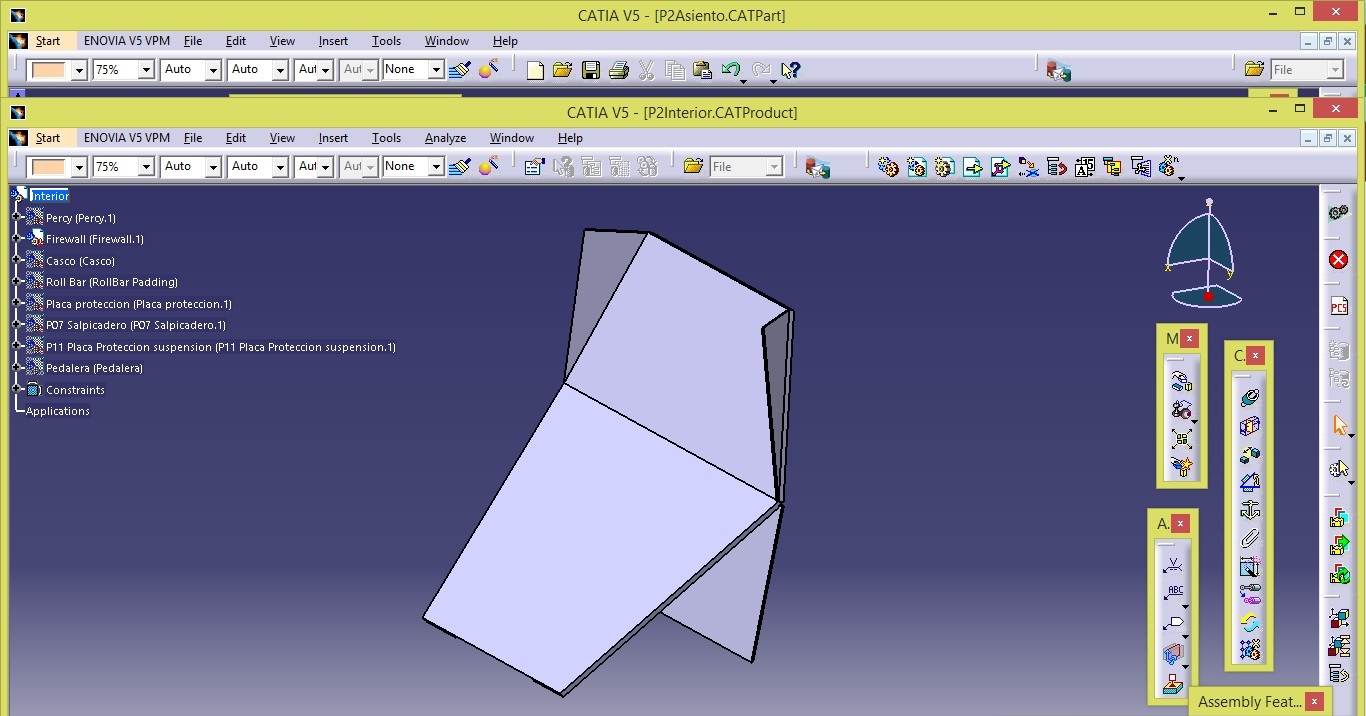Click the Print icon in the P2Asiento toolbar
Screen dimensions: 1366x716
[x=618, y=70]
